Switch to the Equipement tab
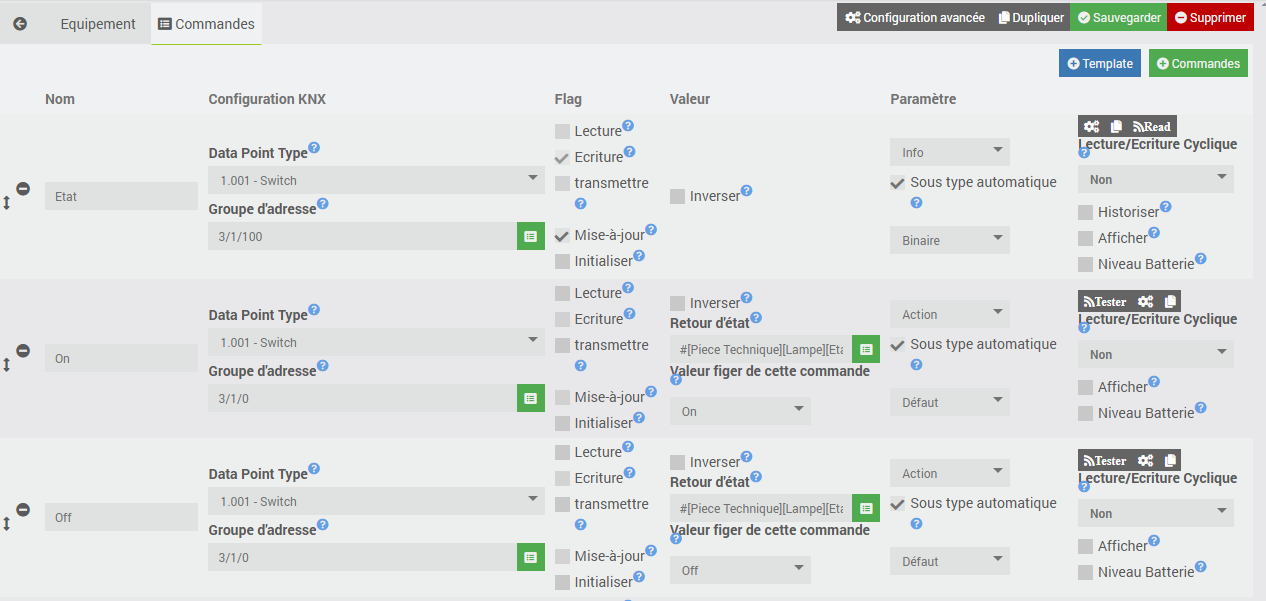This screenshot has width=1266, height=601. [98, 23]
